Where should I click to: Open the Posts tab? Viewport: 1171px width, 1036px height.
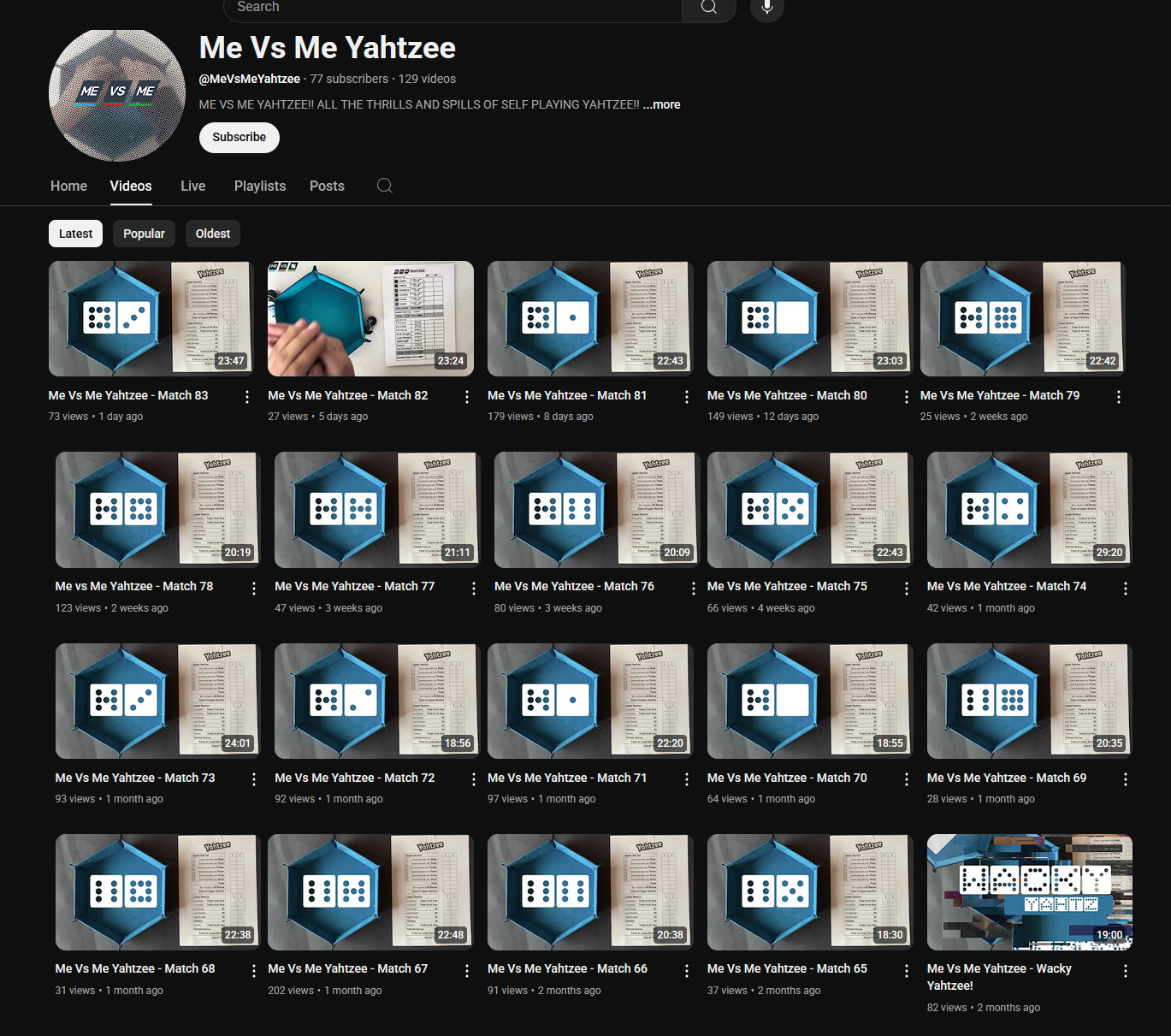point(327,186)
